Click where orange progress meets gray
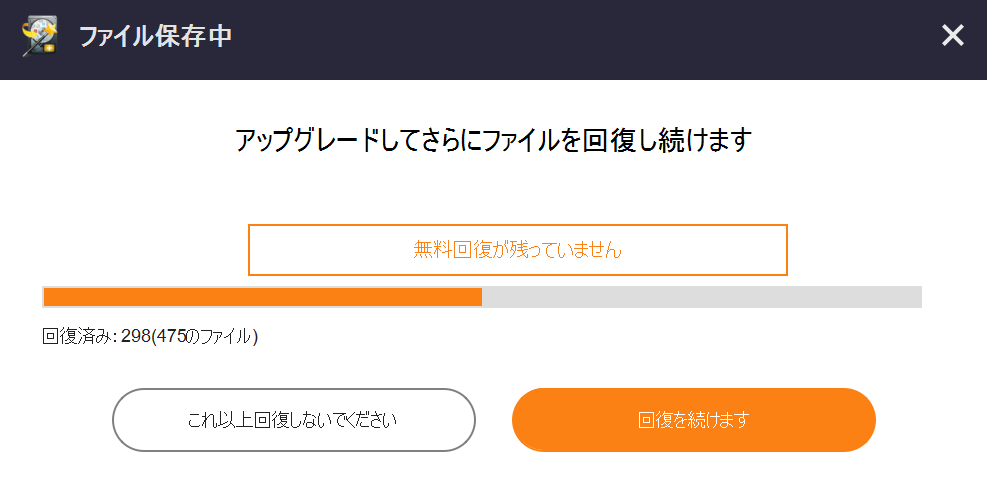Viewport: 987px width, 496px height. coord(482,297)
